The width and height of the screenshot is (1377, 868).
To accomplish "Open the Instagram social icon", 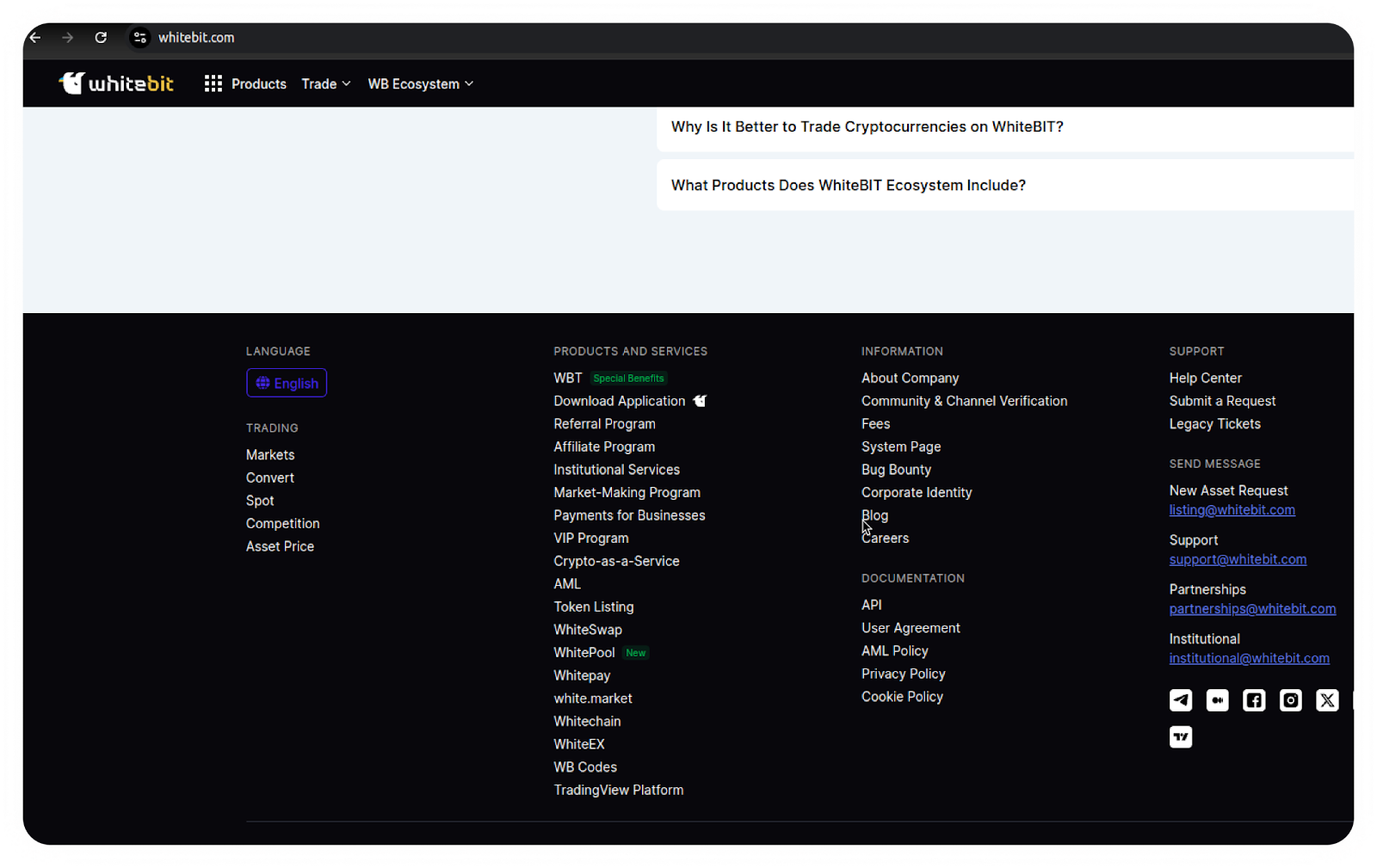I will (x=1291, y=700).
